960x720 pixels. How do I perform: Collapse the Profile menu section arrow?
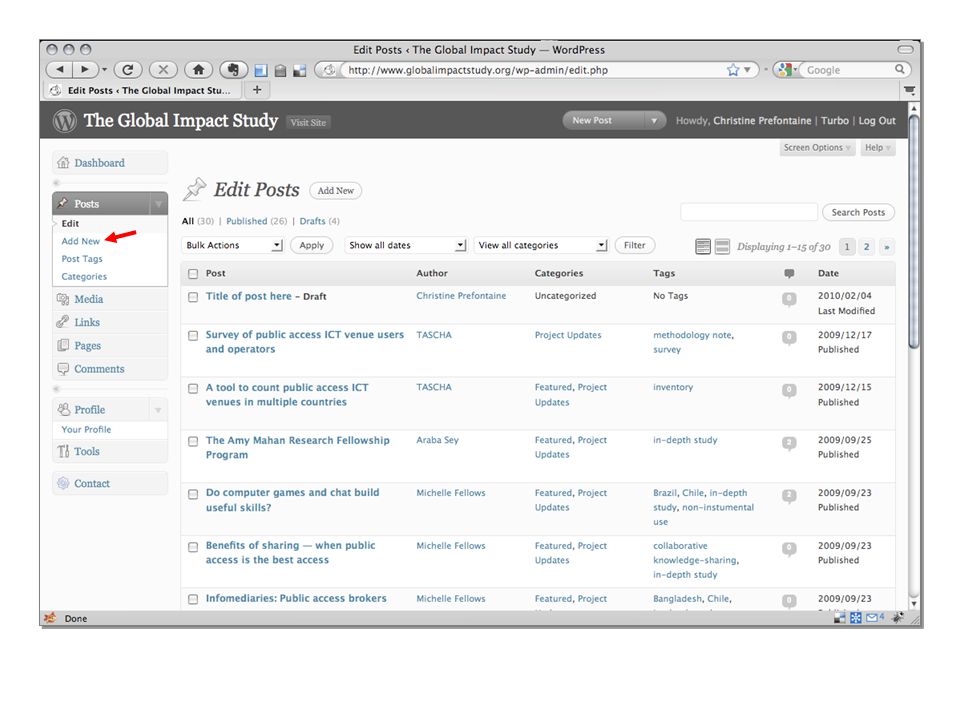[158, 410]
